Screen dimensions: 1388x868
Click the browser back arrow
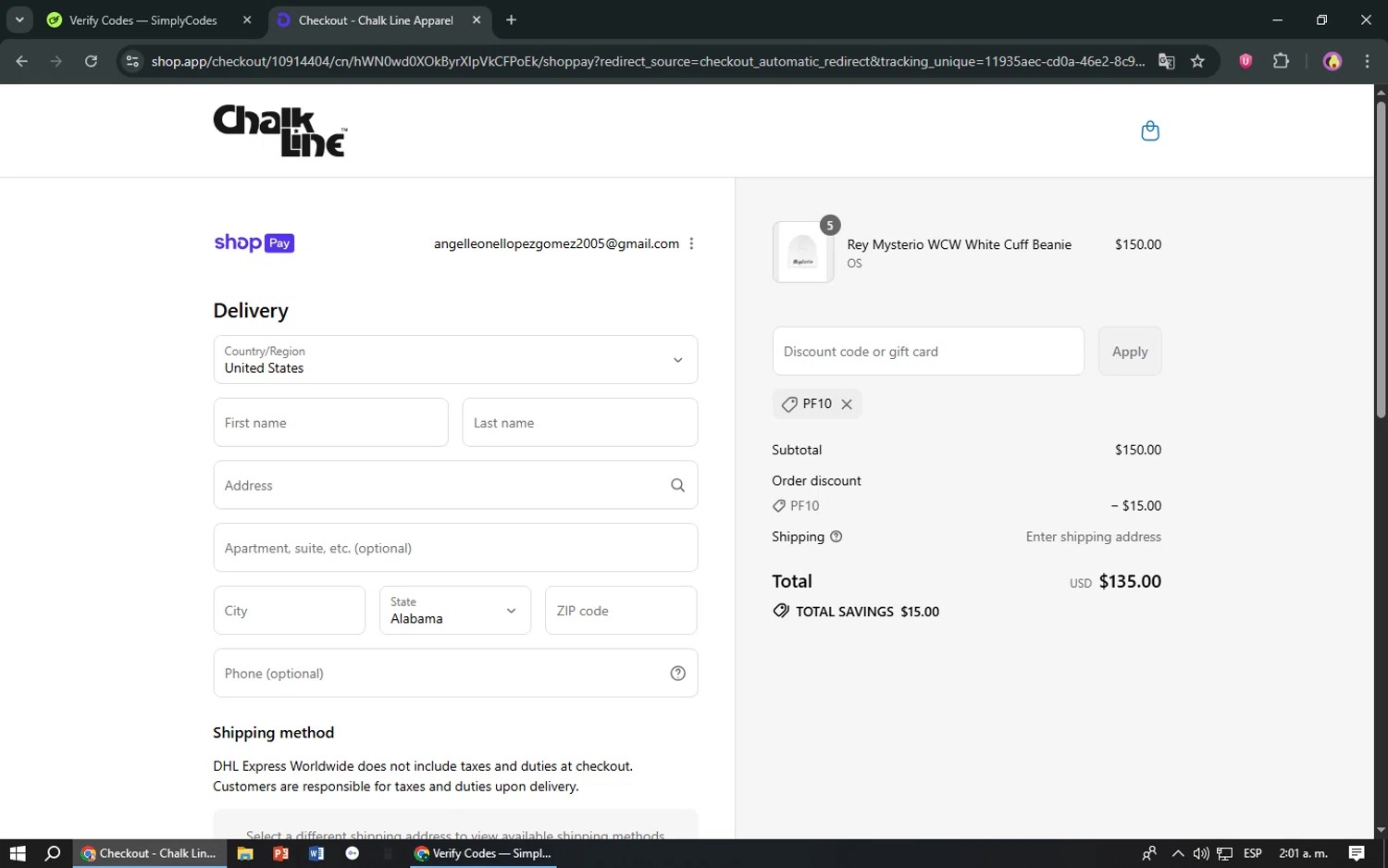pyautogui.click(x=21, y=61)
